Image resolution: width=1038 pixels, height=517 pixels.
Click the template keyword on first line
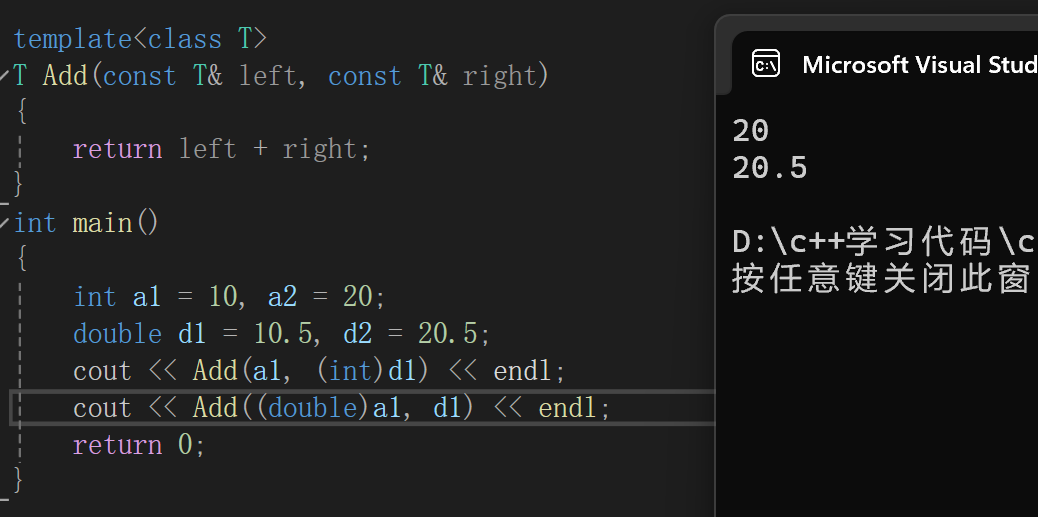point(73,38)
